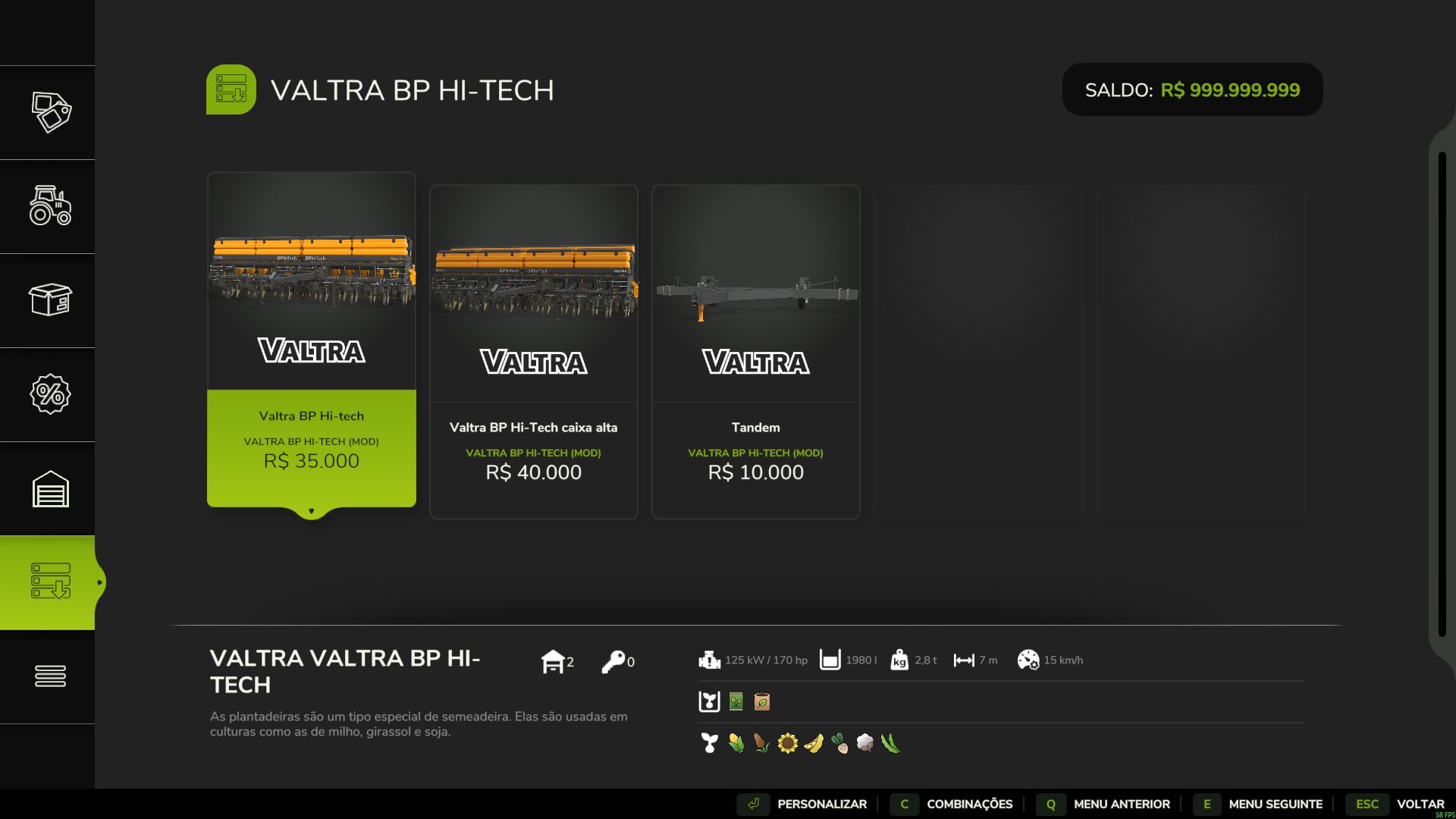Open COMBINAÇÕES at the bottom bar
The image size is (1456, 819).
click(969, 804)
